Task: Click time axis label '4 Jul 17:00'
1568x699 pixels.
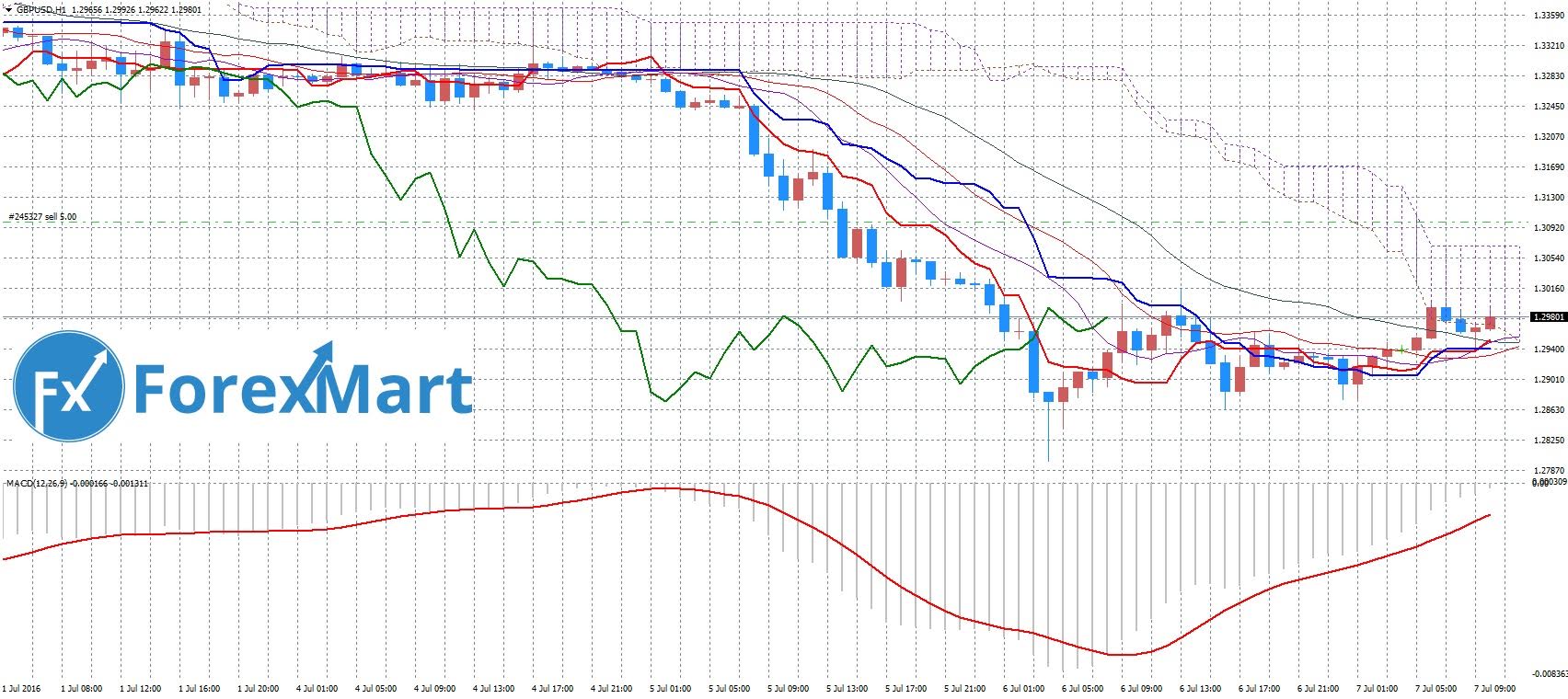Action: click(552, 688)
